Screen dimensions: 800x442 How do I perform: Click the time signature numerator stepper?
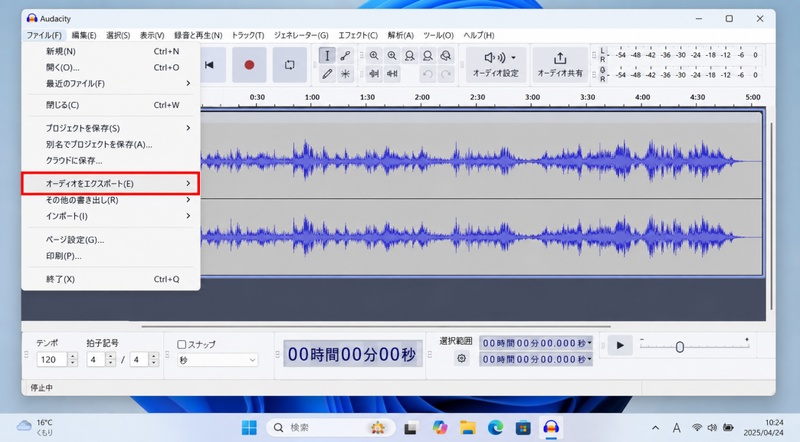pos(111,360)
